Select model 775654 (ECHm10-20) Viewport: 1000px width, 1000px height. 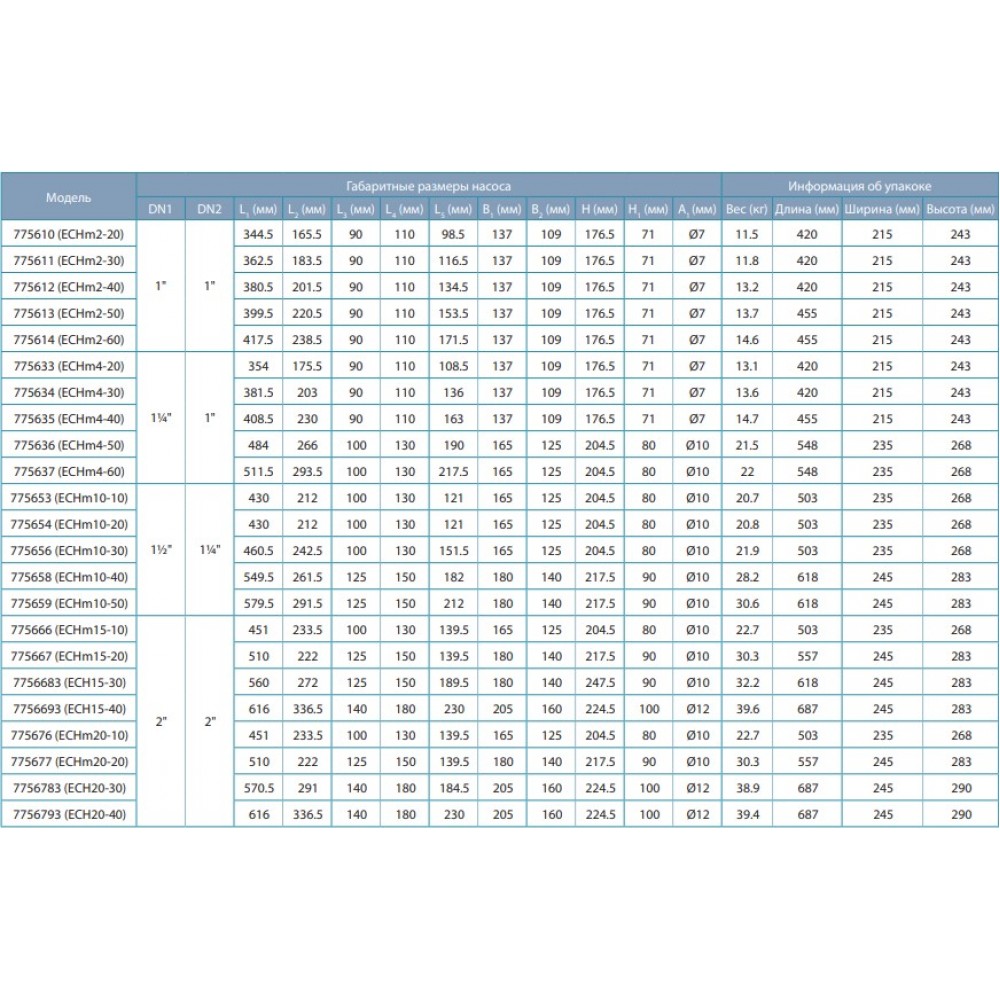pyautogui.click(x=69, y=524)
